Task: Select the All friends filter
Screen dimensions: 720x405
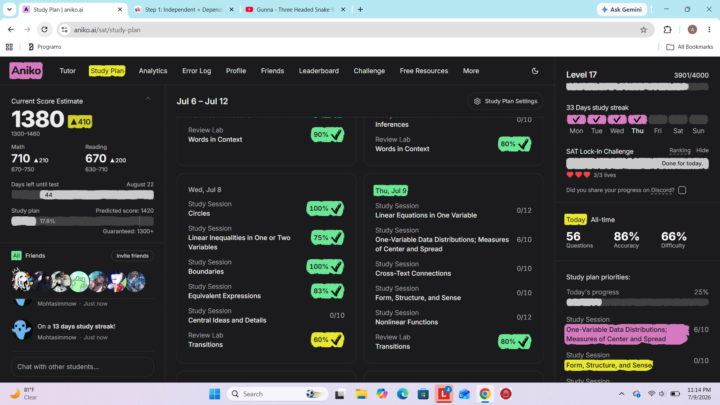Action: click(x=16, y=256)
